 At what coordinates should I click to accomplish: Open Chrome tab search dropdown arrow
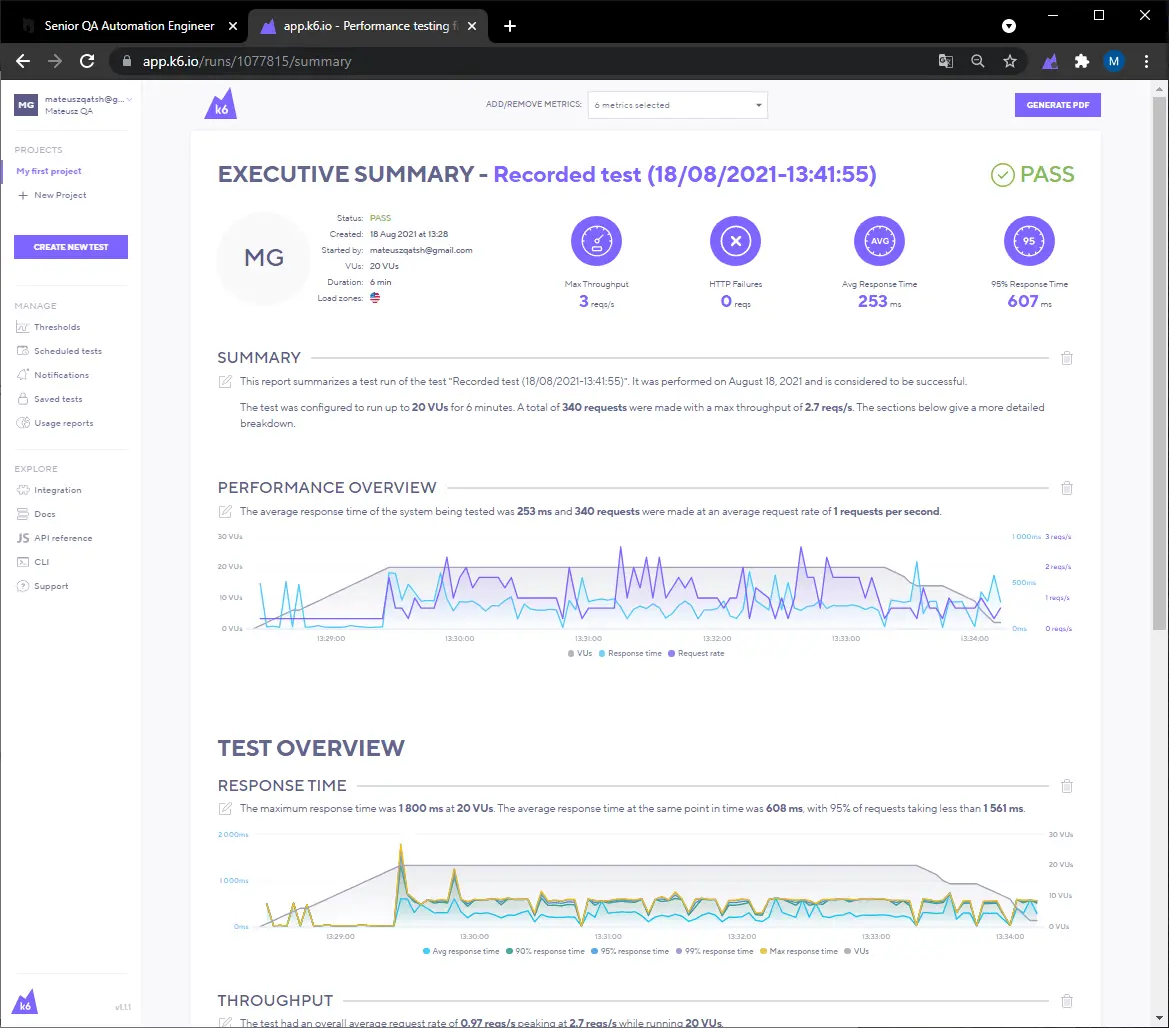tap(1009, 26)
